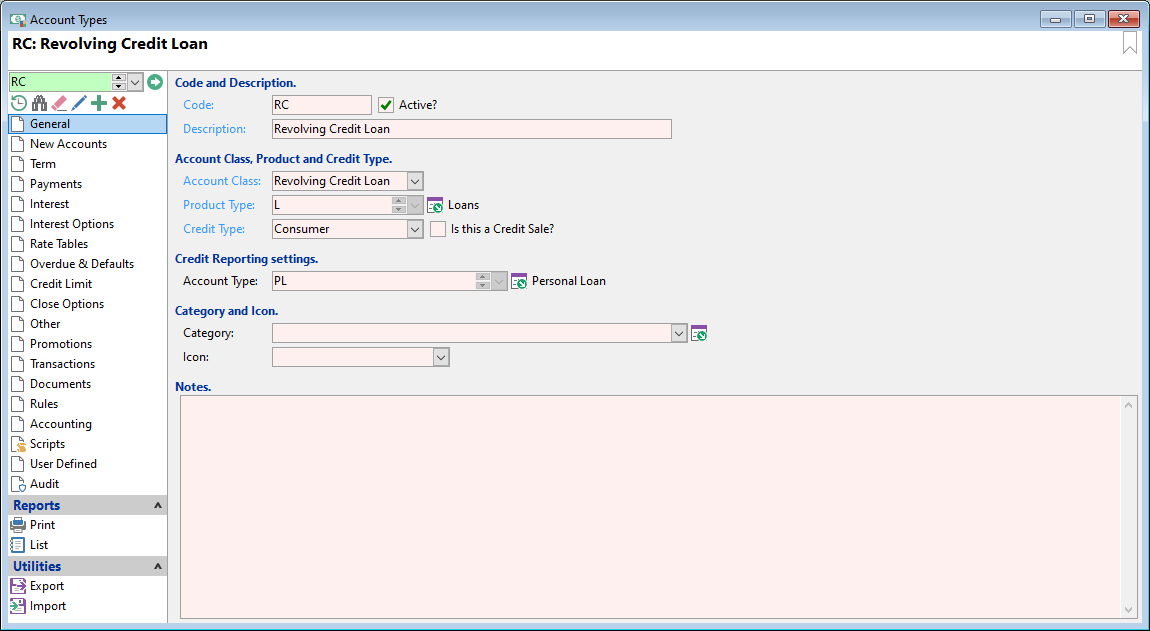The height and width of the screenshot is (631, 1150).
Task: Open the Documents page
Action: pyautogui.click(x=88, y=384)
